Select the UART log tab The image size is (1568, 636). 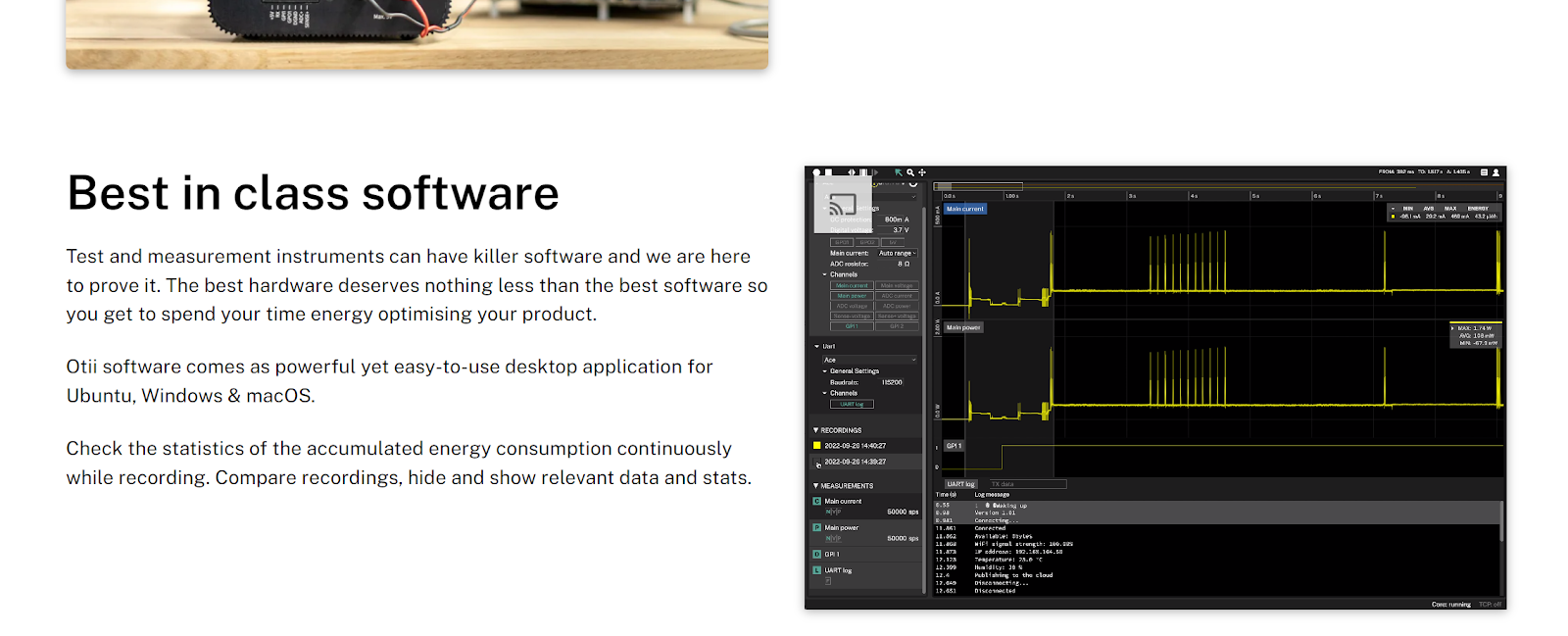[x=961, y=484]
